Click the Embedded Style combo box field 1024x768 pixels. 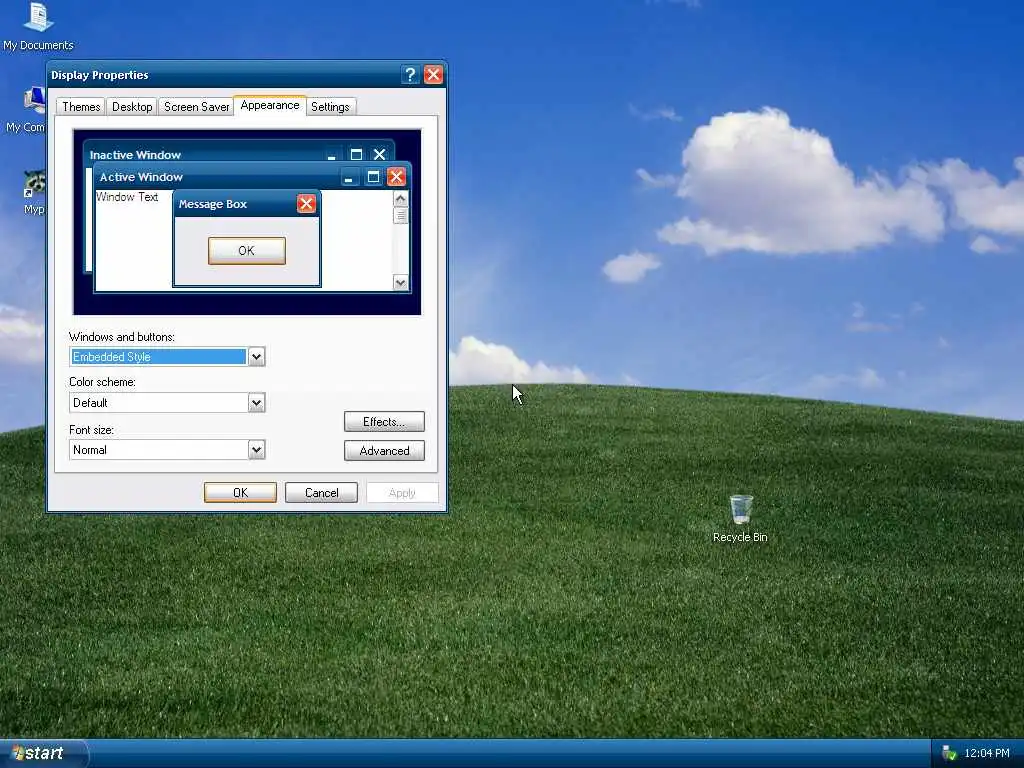tap(159, 357)
